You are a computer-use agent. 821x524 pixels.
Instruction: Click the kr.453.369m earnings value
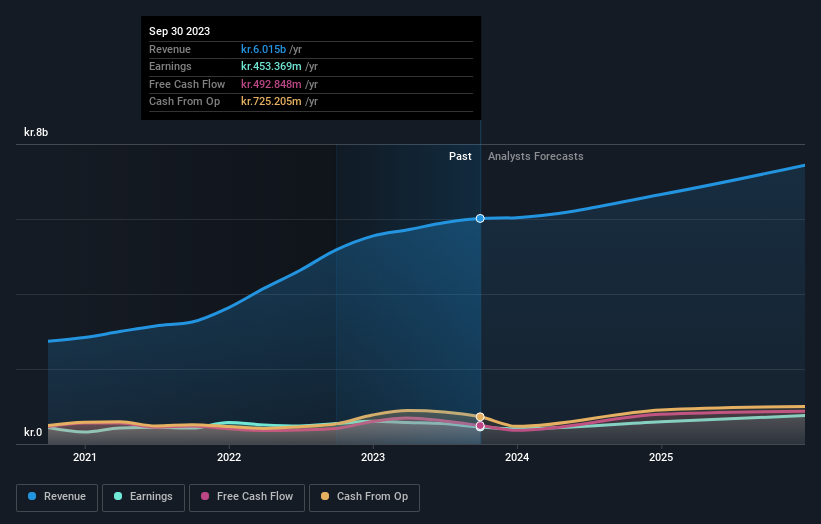pos(271,66)
